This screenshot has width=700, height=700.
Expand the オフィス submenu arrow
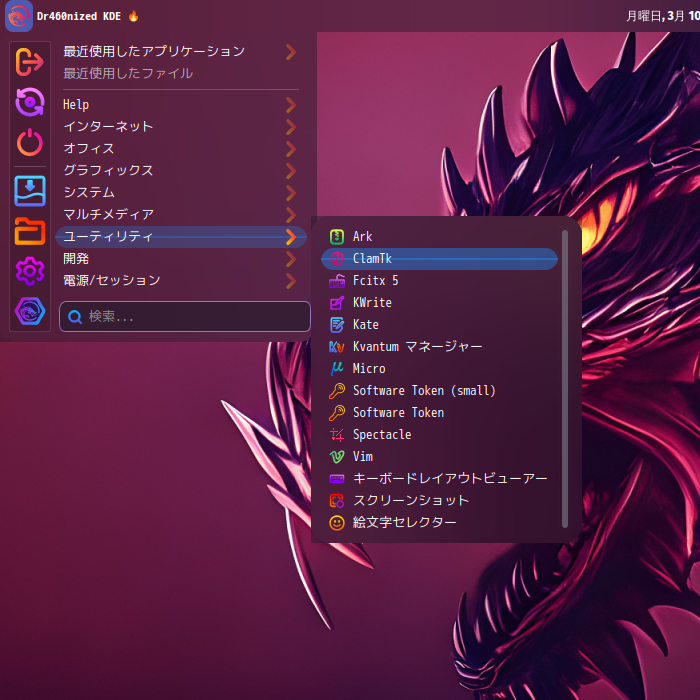[x=291, y=149]
